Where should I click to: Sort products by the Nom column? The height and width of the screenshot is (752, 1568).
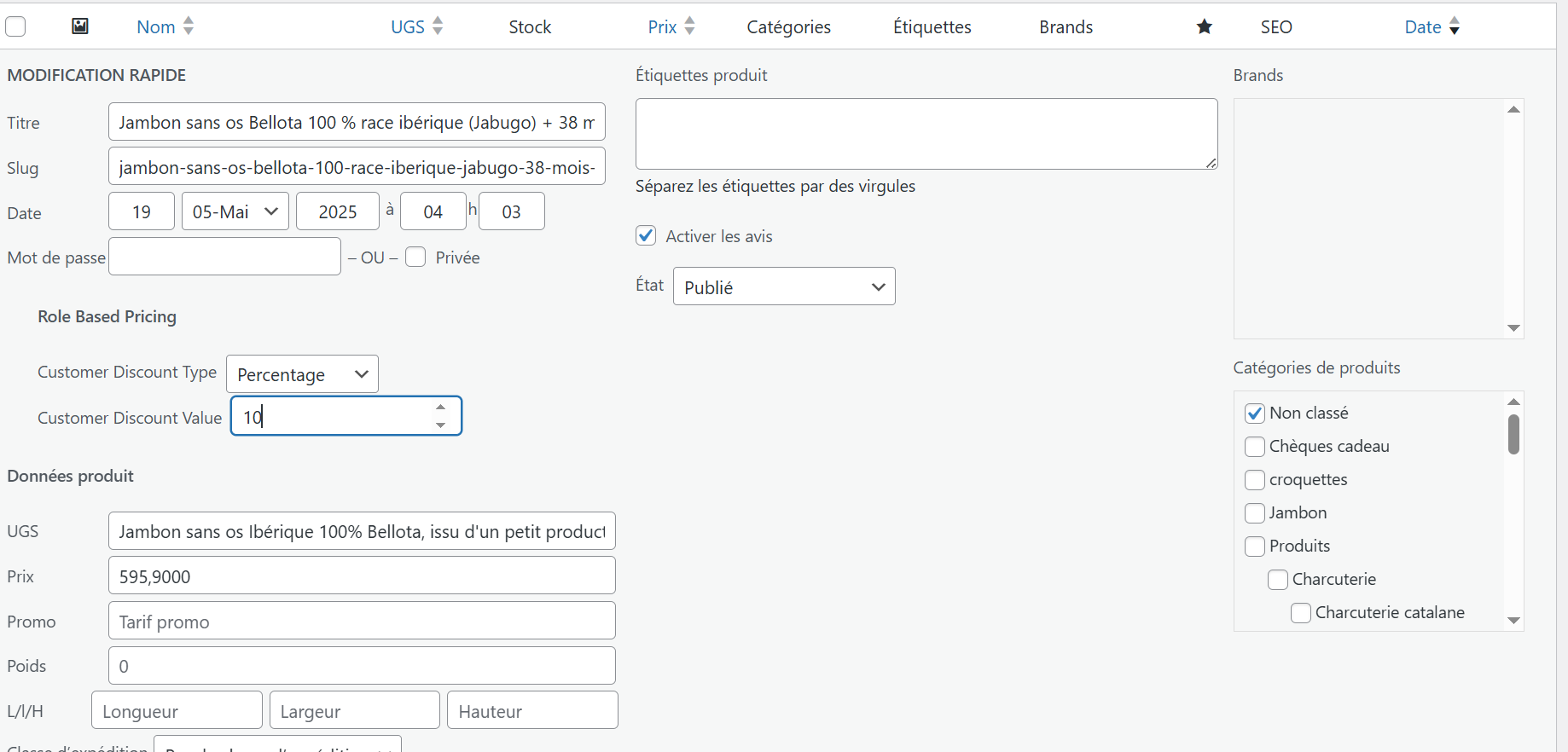tap(156, 27)
